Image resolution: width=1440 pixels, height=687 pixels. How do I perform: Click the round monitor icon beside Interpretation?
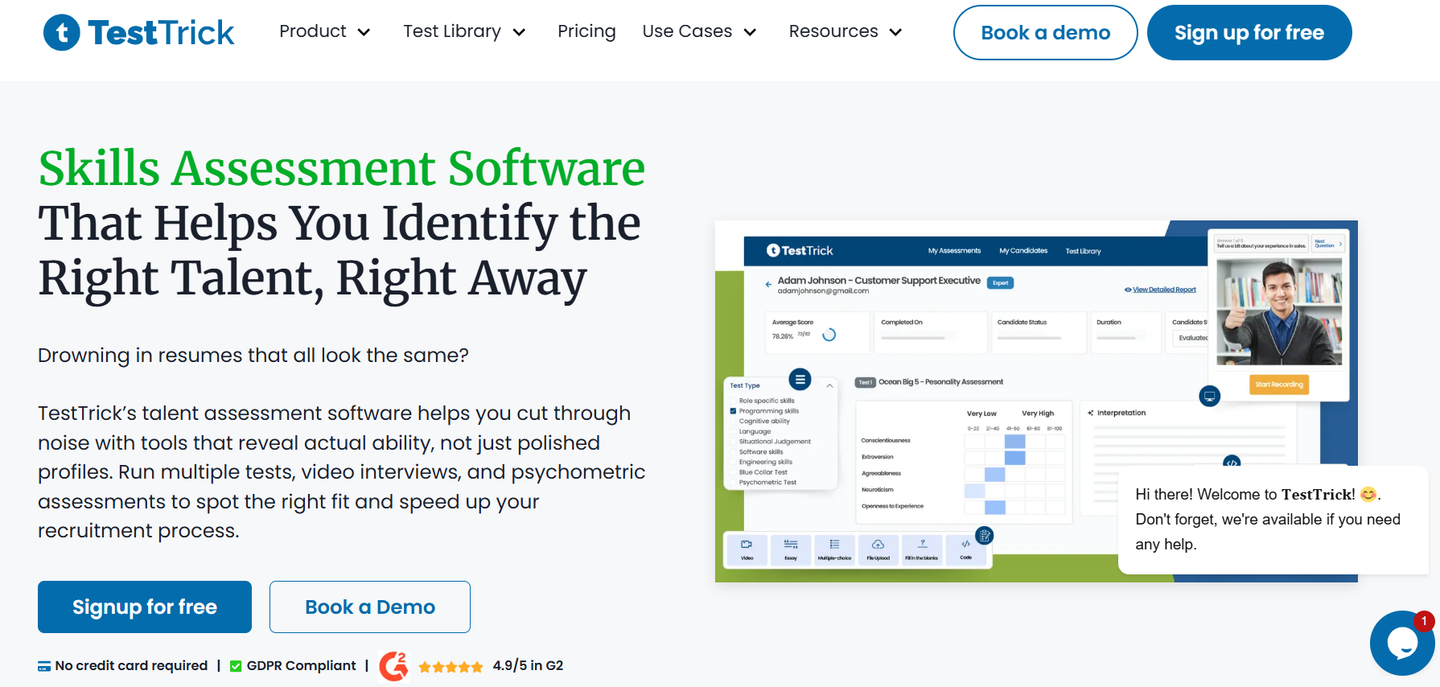(1210, 396)
